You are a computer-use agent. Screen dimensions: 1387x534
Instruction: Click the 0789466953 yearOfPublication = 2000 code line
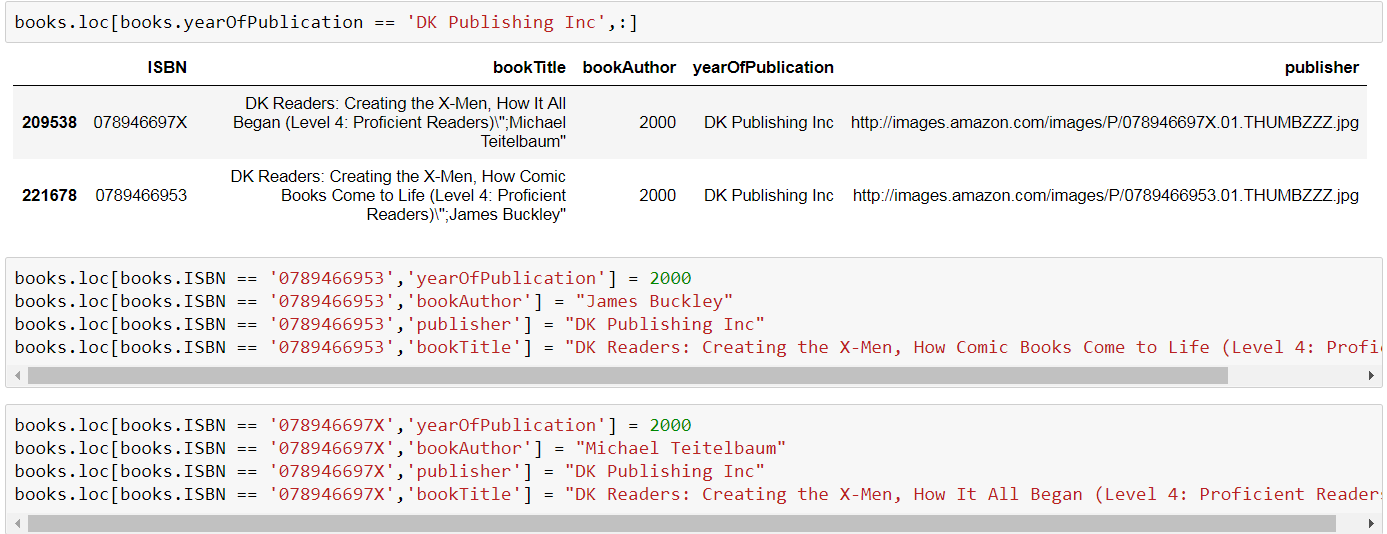[x=353, y=278]
